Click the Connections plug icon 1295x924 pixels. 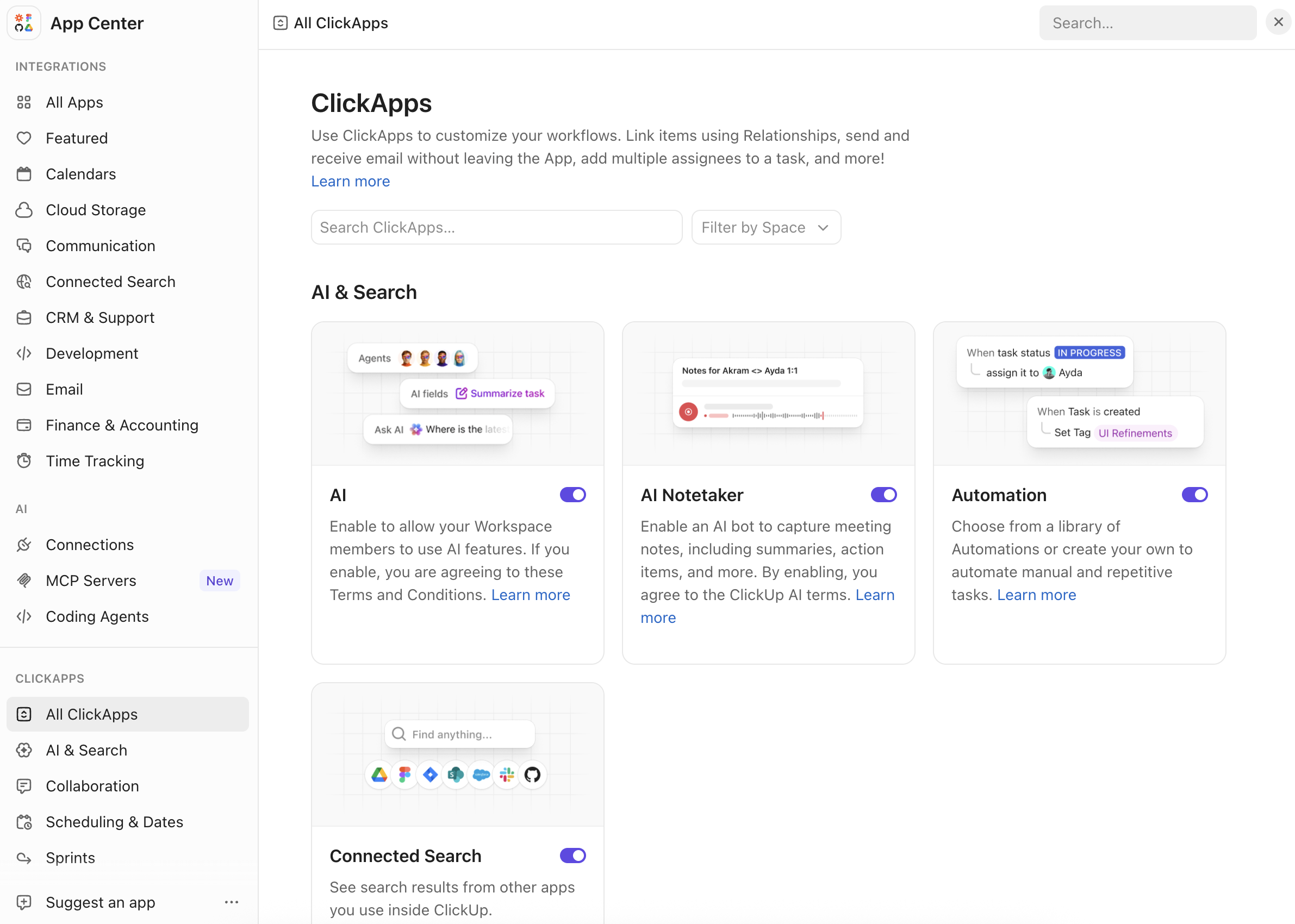tap(24, 545)
